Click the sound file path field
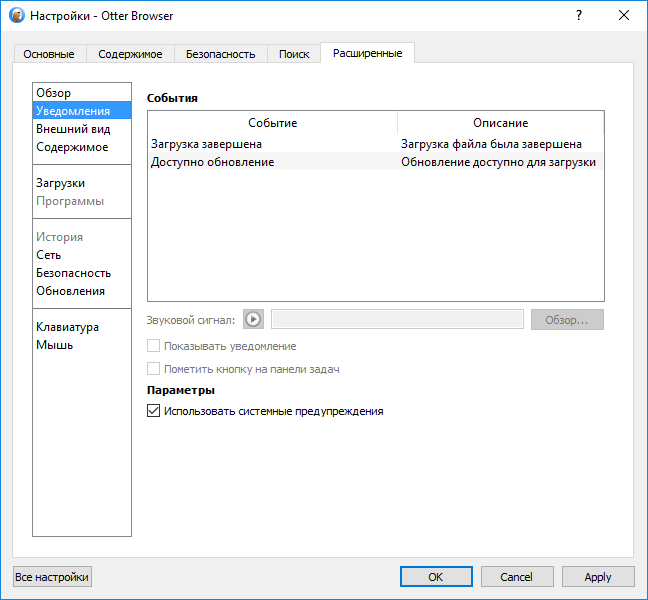 pyautogui.click(x=397, y=319)
